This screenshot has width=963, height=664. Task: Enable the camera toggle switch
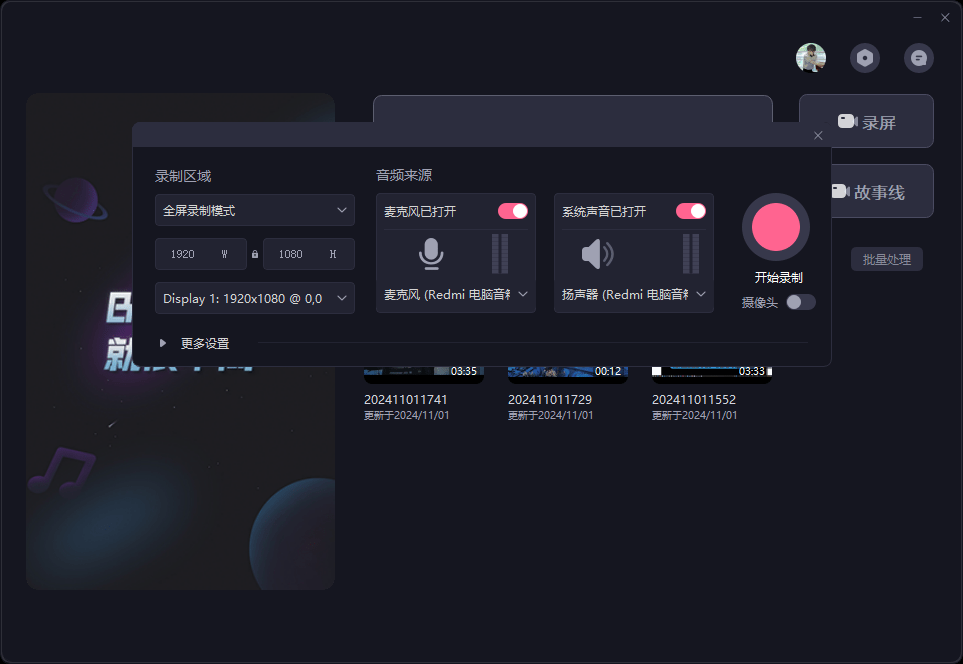800,302
